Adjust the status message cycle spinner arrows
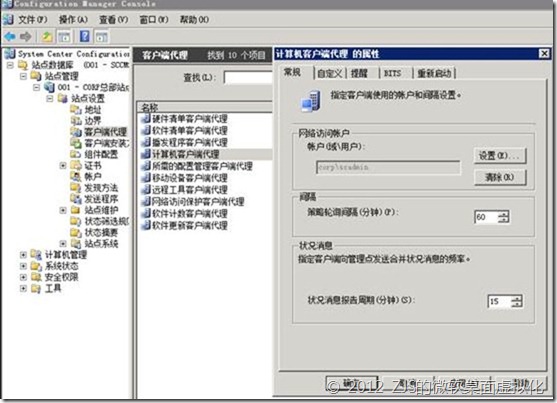557x403 pixels. click(517, 301)
